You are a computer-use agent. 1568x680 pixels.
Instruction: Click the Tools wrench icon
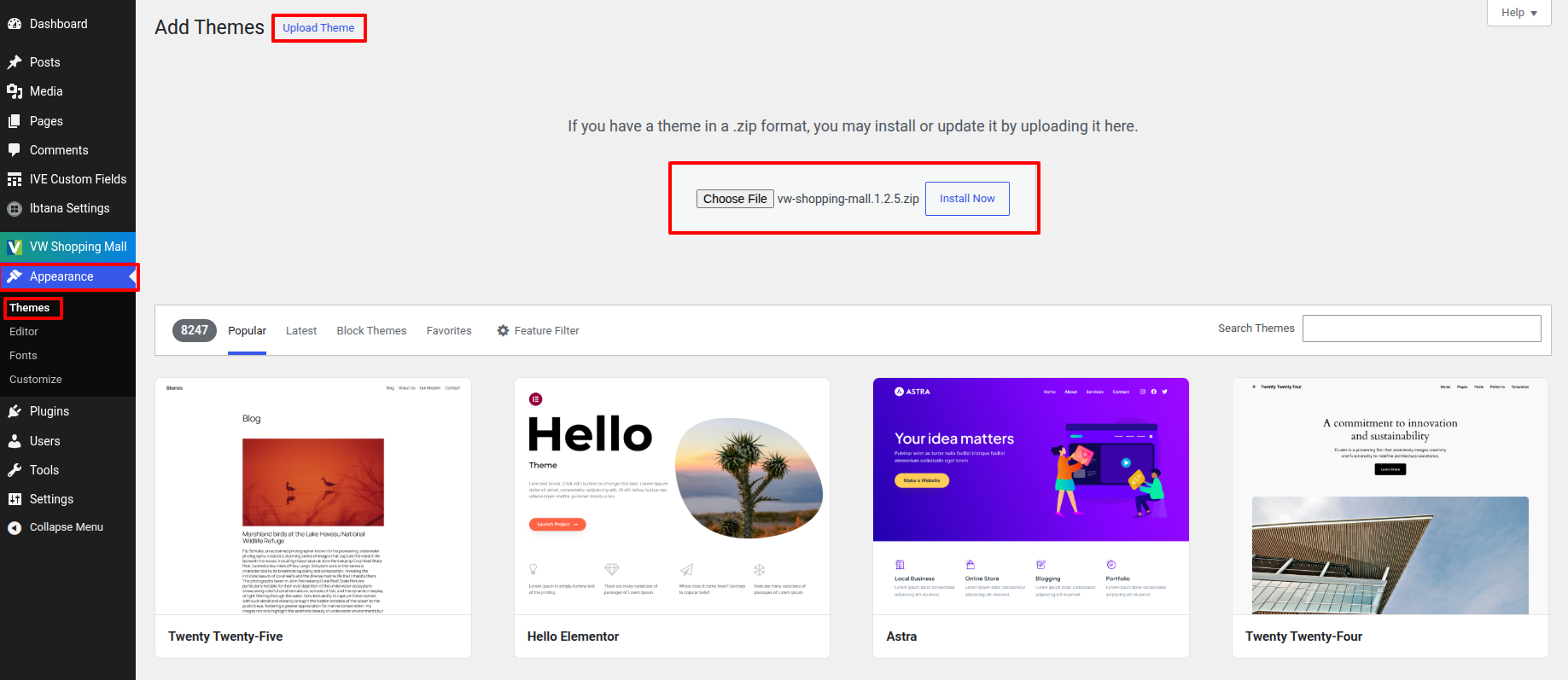point(15,470)
